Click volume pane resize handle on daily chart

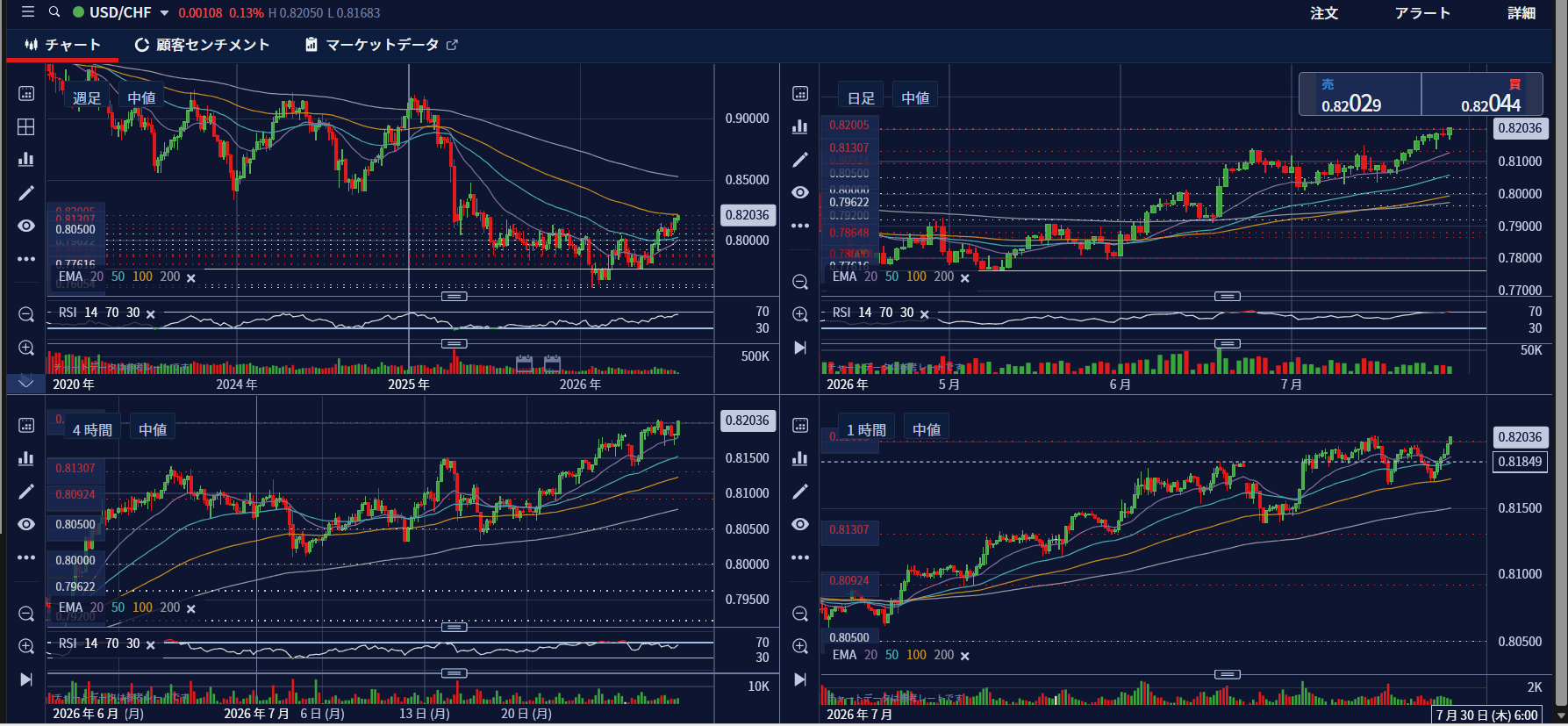coord(1228,343)
